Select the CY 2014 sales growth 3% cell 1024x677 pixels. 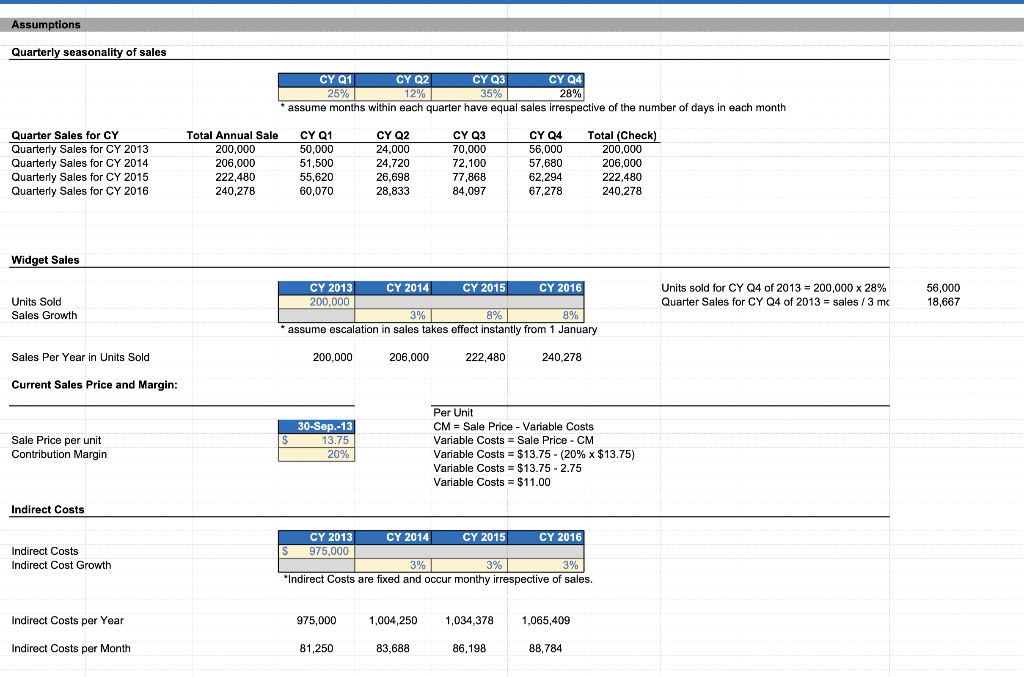pos(393,316)
